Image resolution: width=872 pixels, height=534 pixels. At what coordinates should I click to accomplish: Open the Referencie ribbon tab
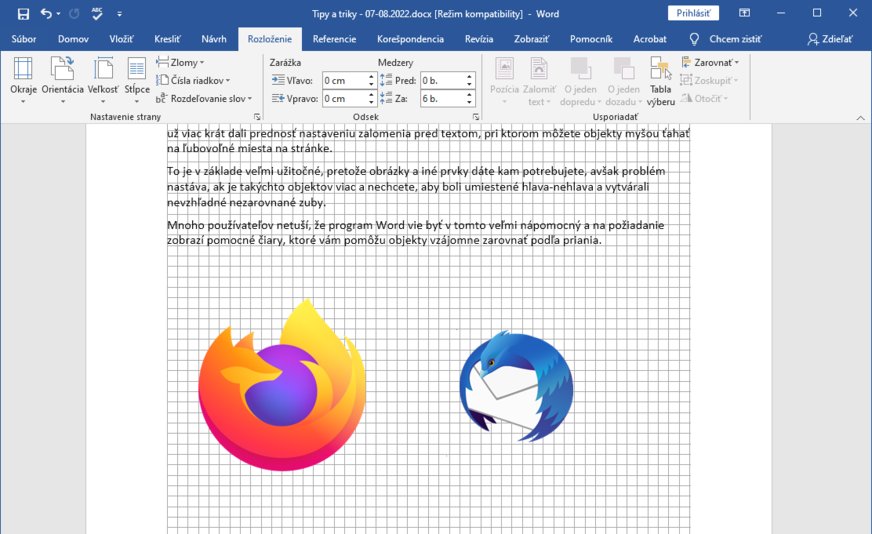334,39
